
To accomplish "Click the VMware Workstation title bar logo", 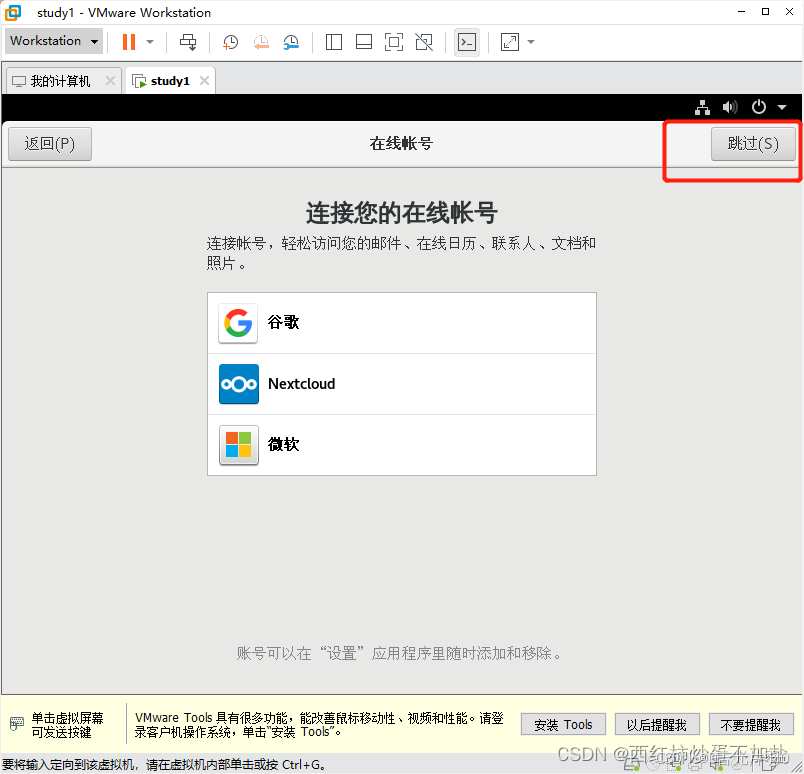I will pyautogui.click(x=13, y=13).
